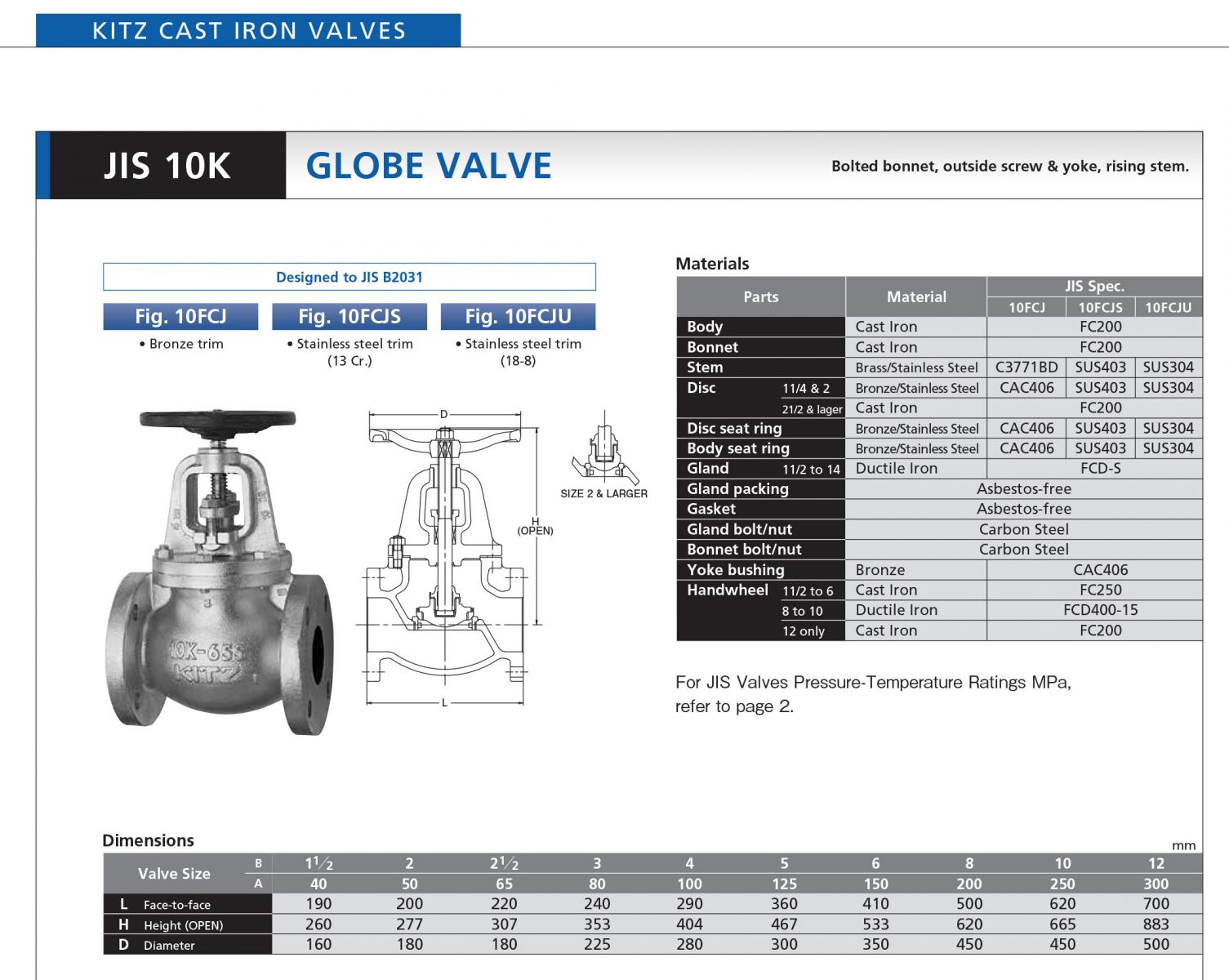Click the 700 face-to-face value
The height and width of the screenshot is (980, 1229).
1156,904
